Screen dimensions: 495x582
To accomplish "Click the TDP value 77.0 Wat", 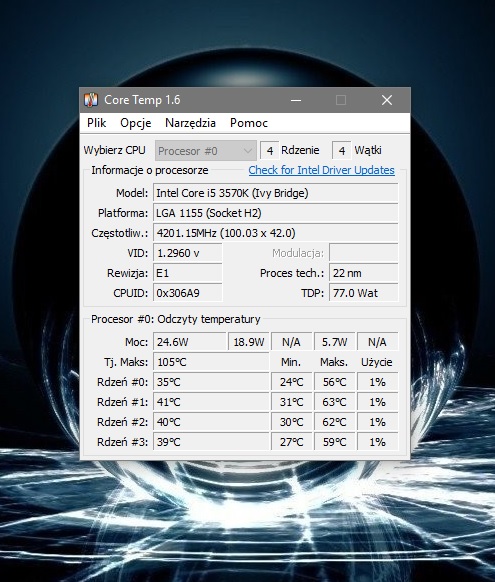I will [364, 293].
